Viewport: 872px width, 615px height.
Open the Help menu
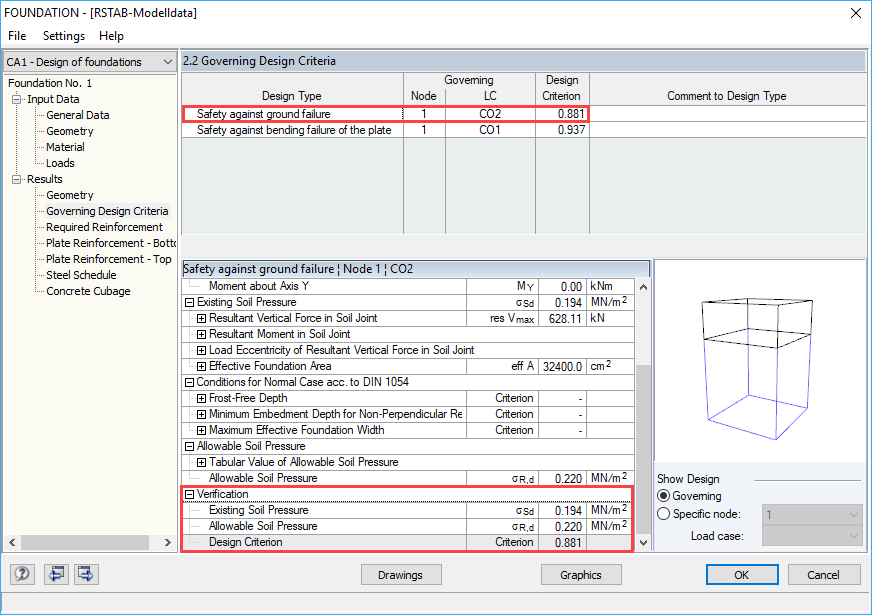(x=111, y=36)
